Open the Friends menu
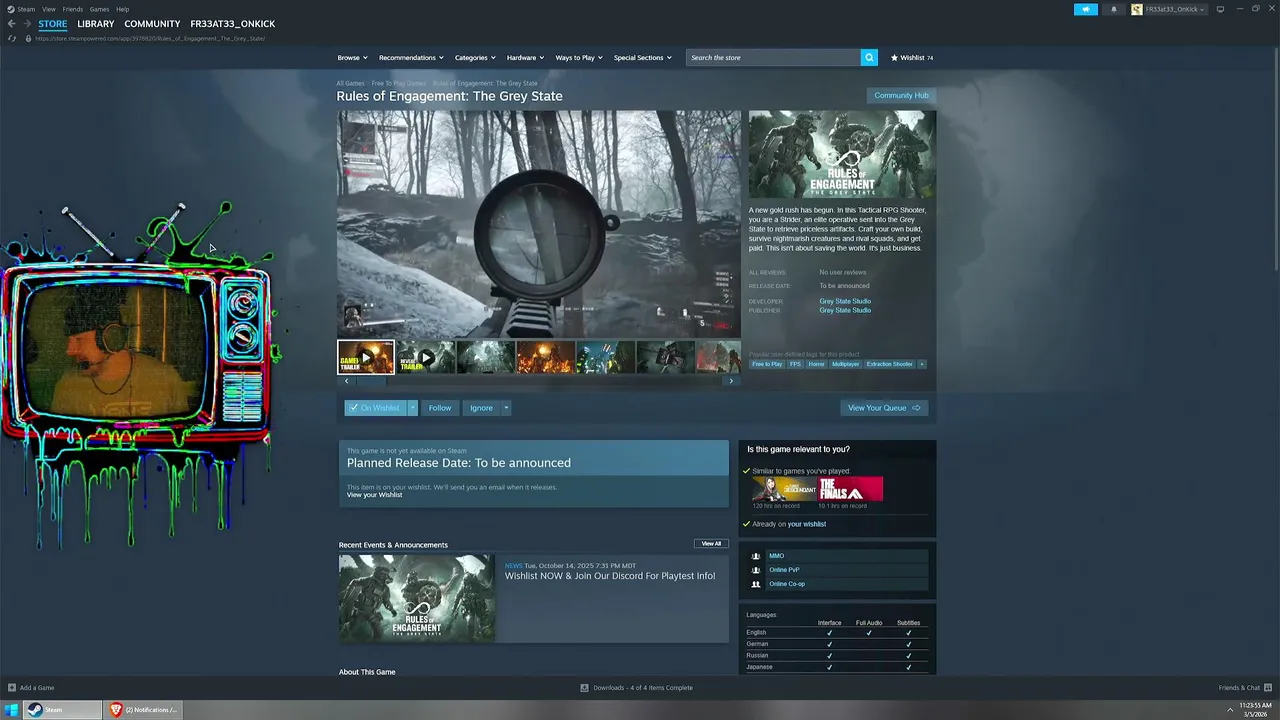This screenshot has height=720, width=1280. click(73, 9)
